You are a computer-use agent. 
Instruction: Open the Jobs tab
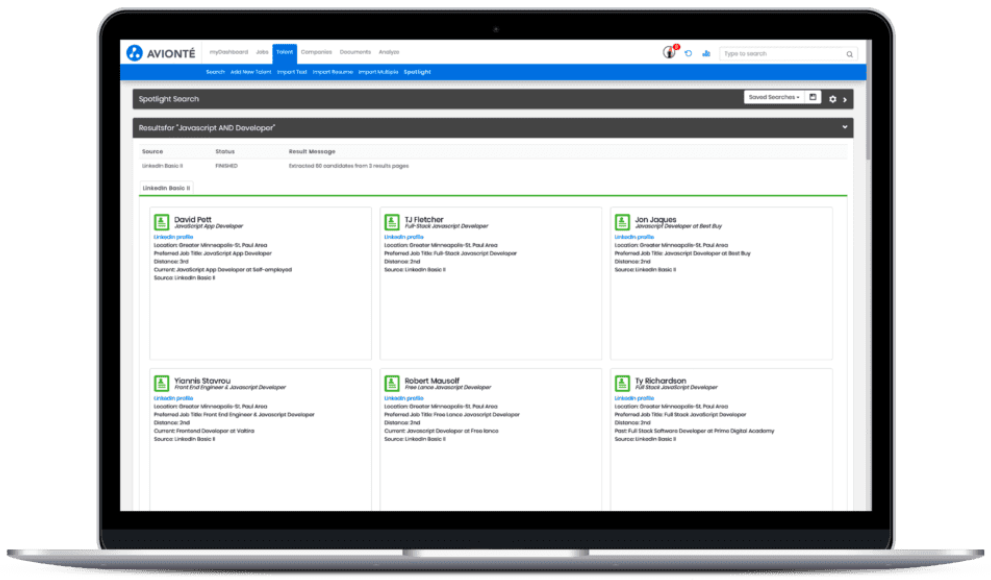262,52
